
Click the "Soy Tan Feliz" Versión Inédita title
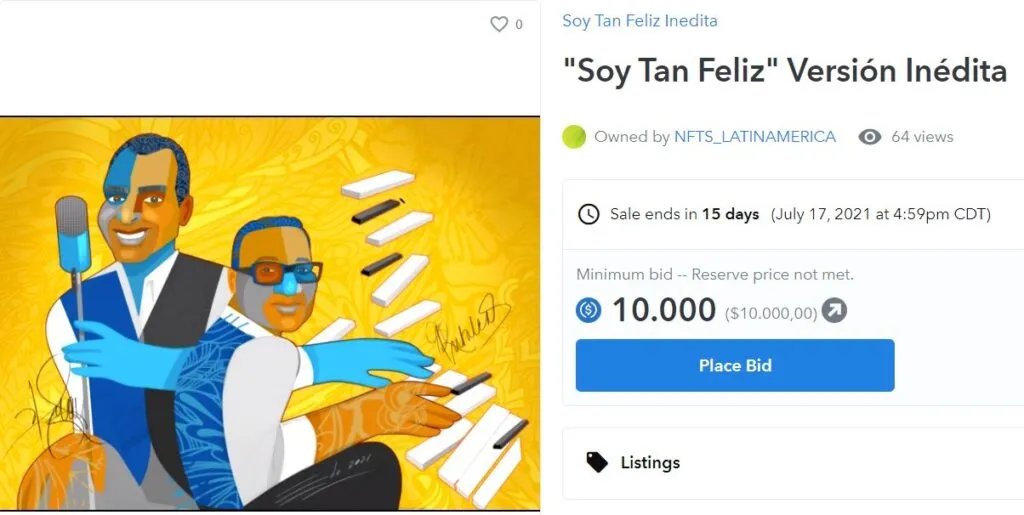(784, 70)
